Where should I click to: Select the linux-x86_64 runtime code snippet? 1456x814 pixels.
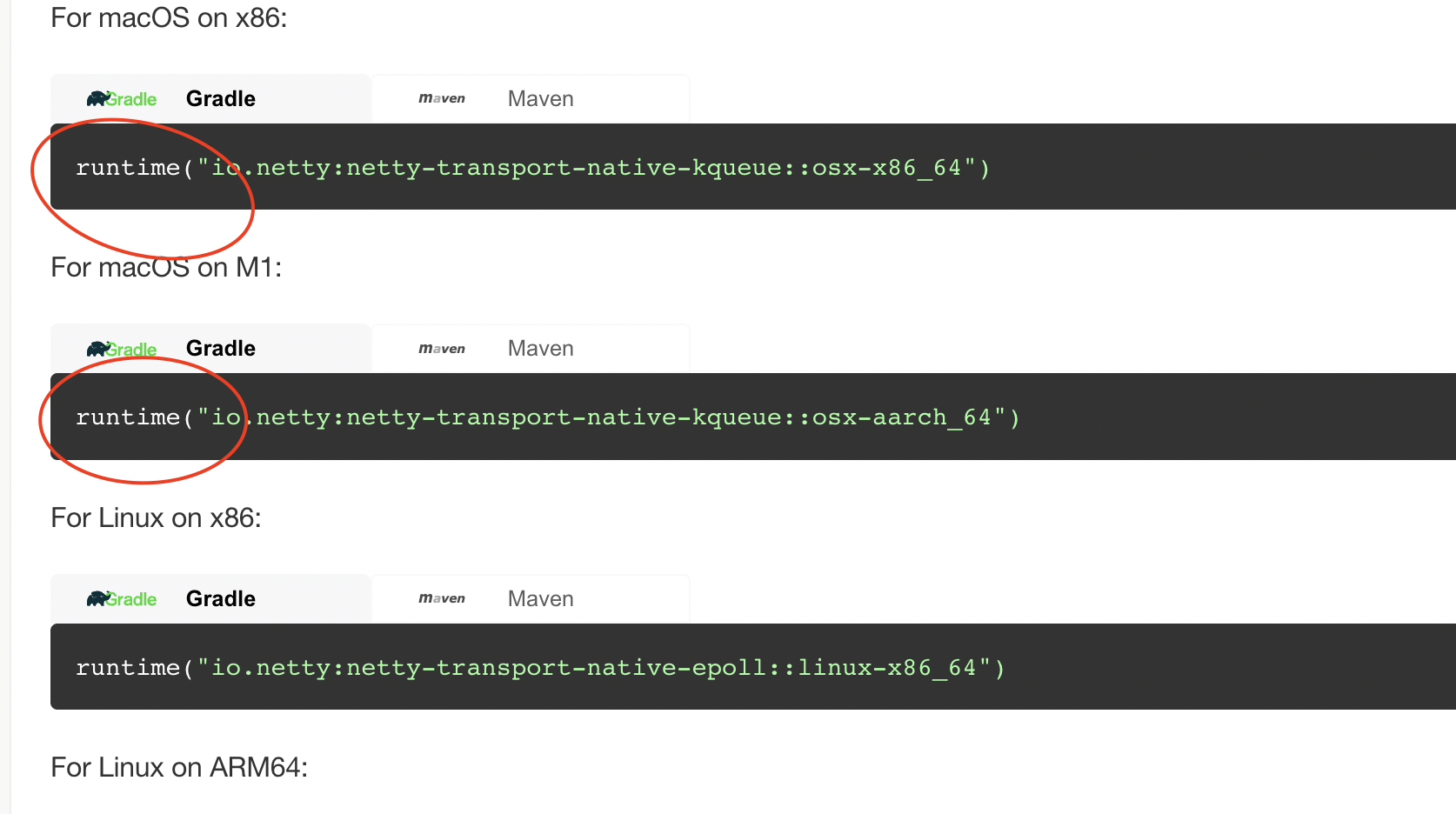539,667
